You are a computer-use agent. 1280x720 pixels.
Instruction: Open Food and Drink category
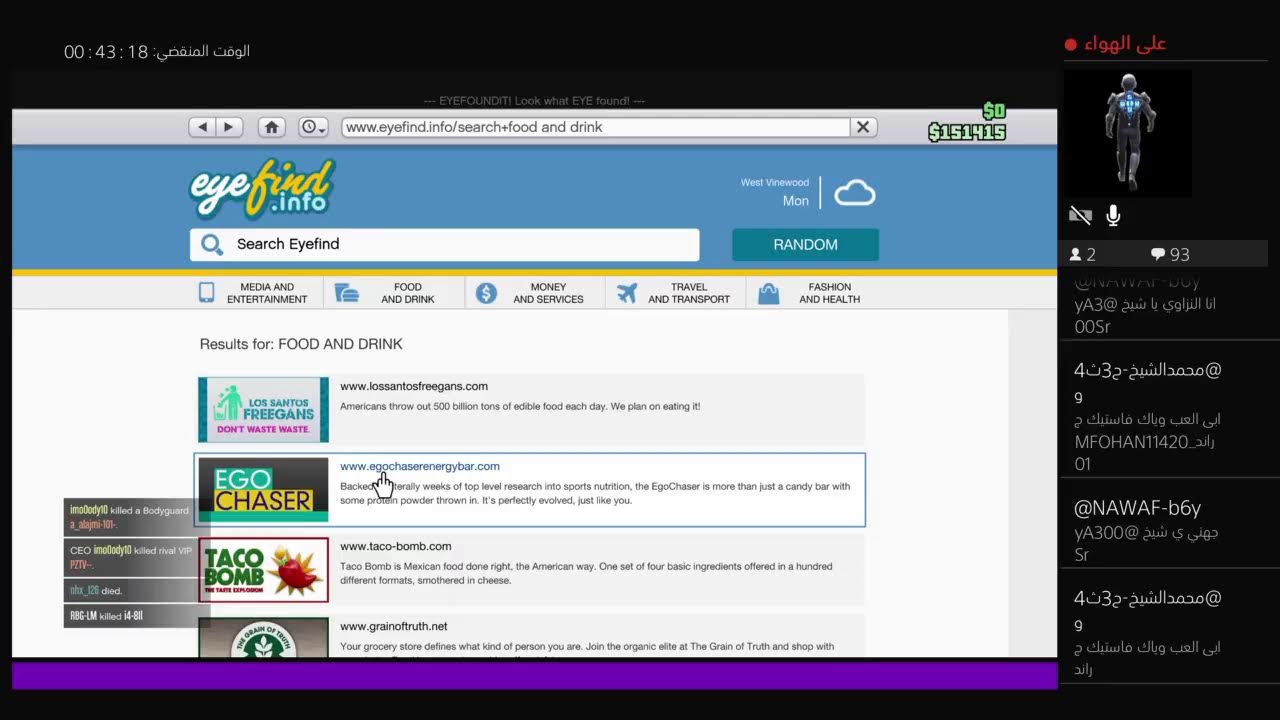coord(395,293)
